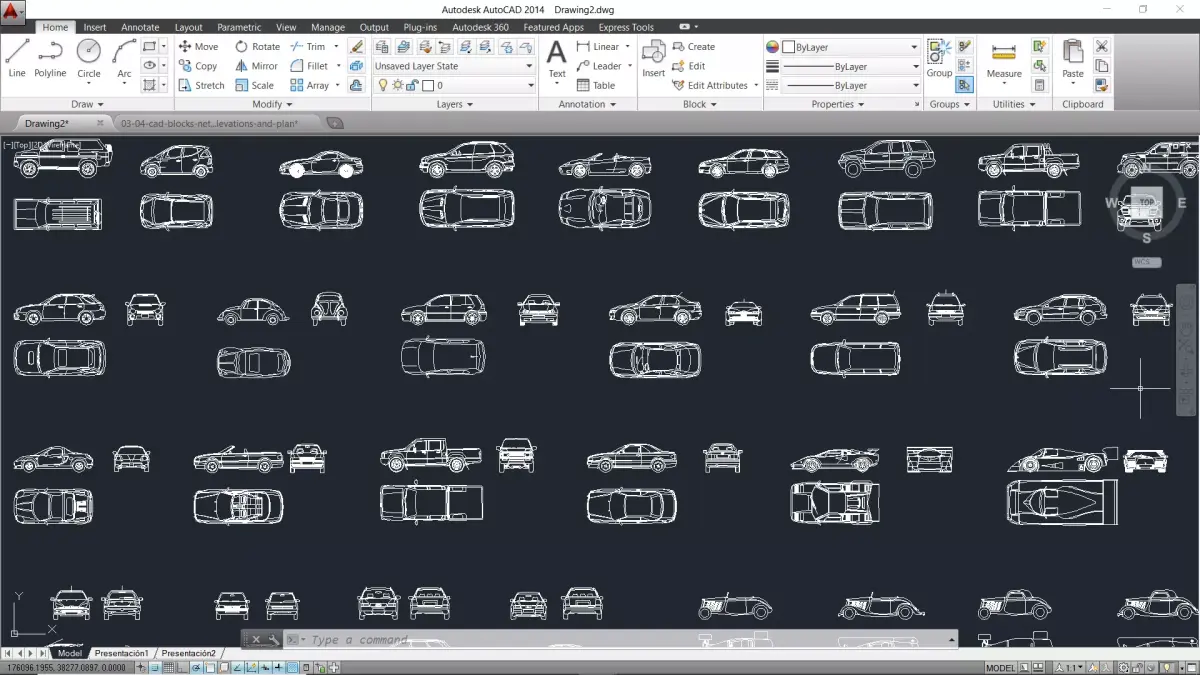The height and width of the screenshot is (675, 1200).
Task: Click the command line wrench settings
Action: click(273, 640)
